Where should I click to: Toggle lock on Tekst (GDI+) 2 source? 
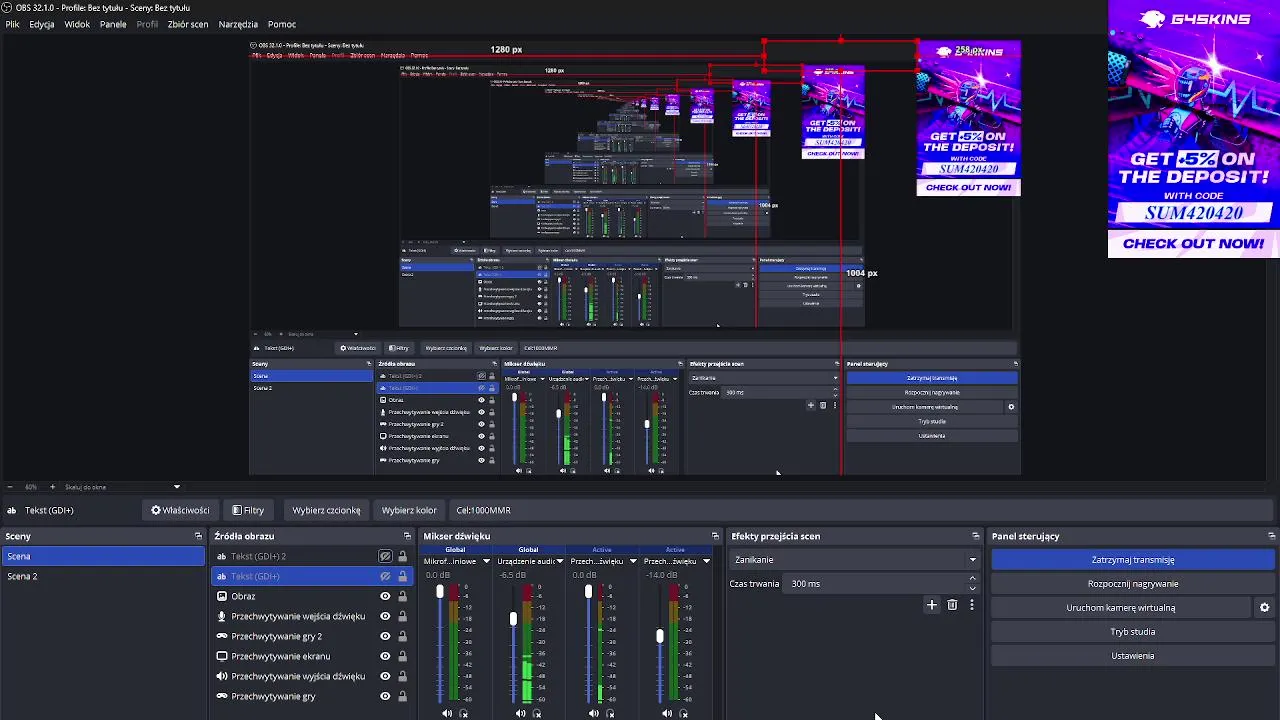coord(402,556)
